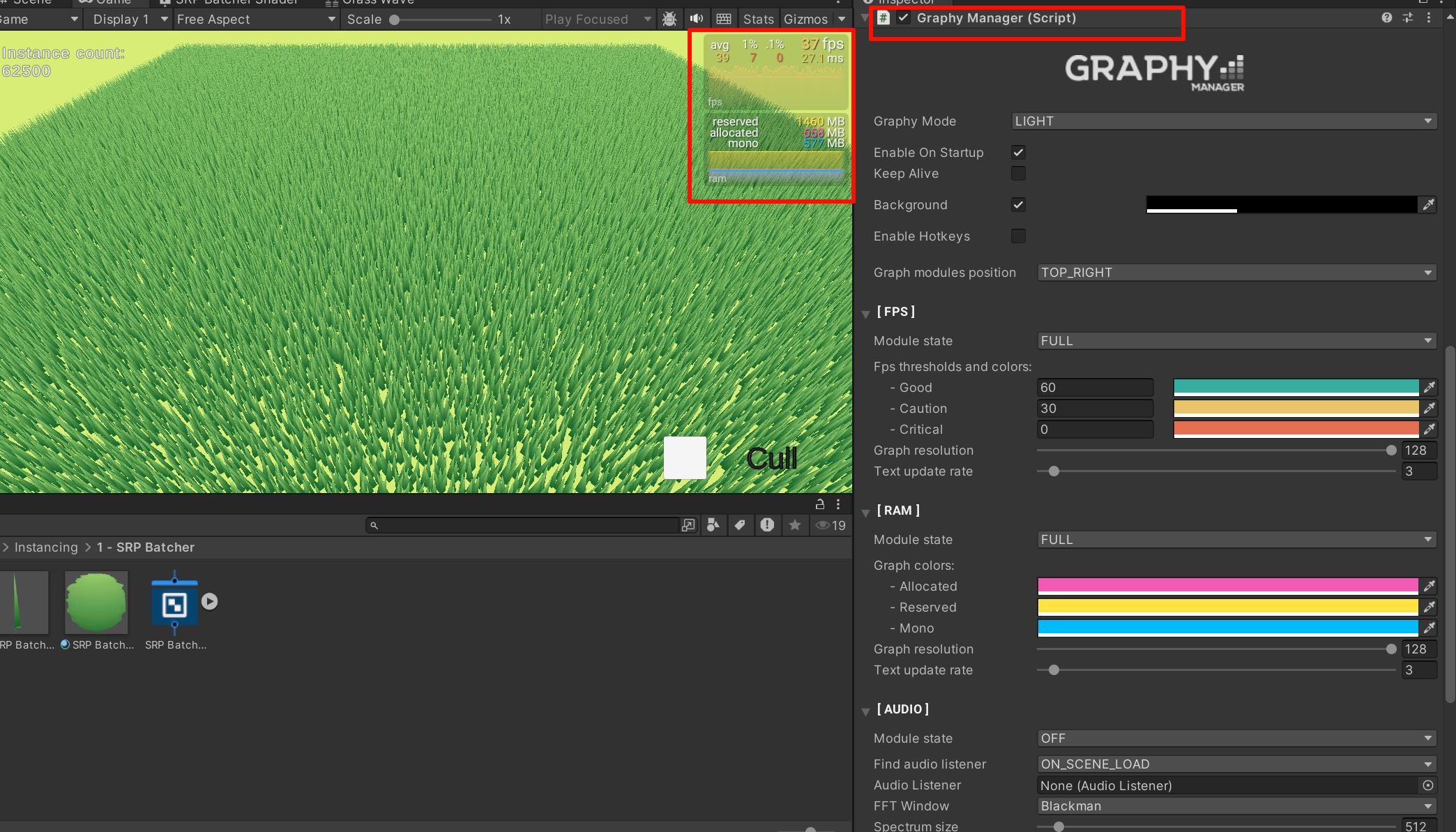Click the search by type shapes icon

coord(713,525)
